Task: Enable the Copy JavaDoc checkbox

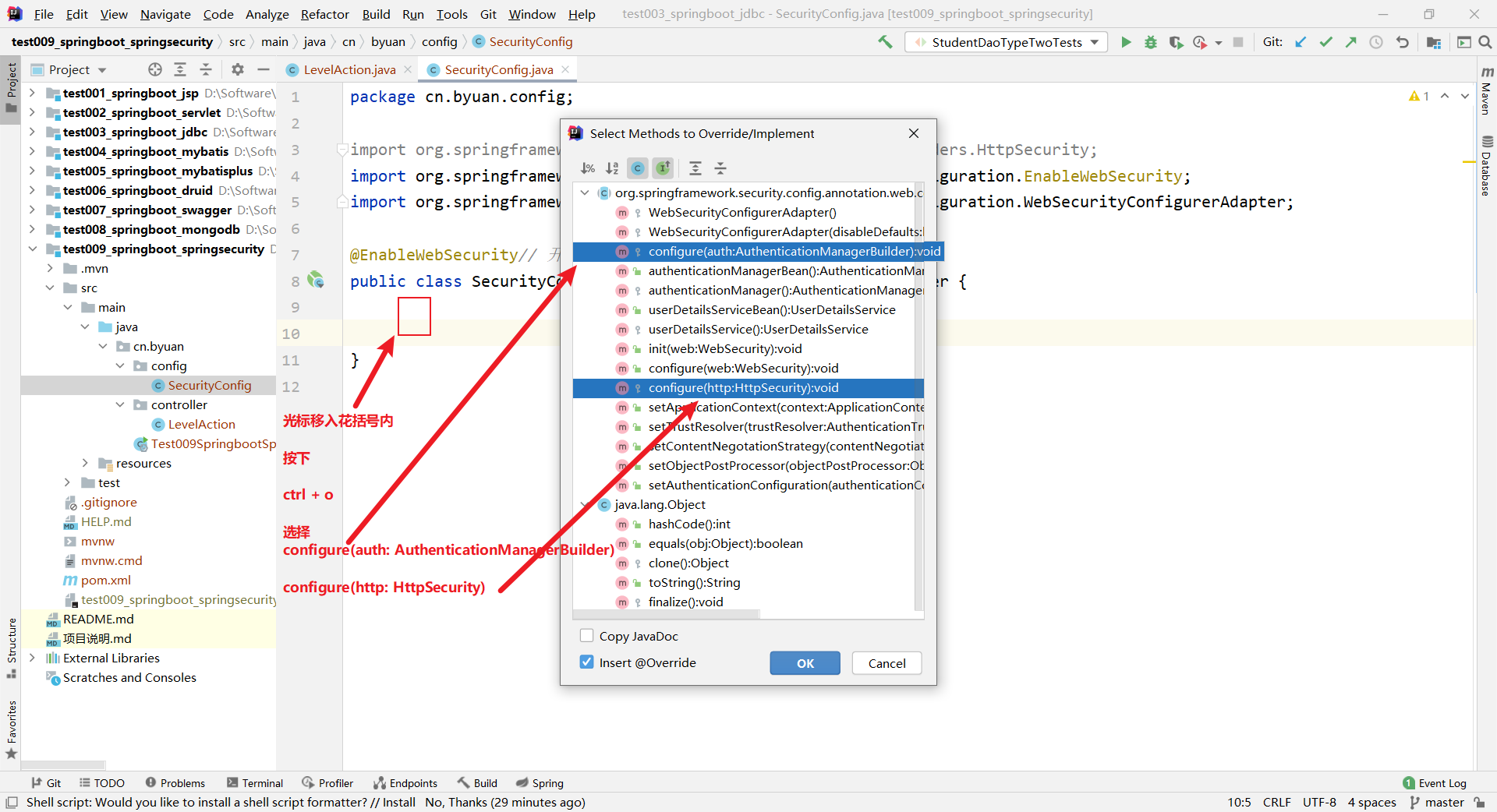Action: tap(587, 636)
